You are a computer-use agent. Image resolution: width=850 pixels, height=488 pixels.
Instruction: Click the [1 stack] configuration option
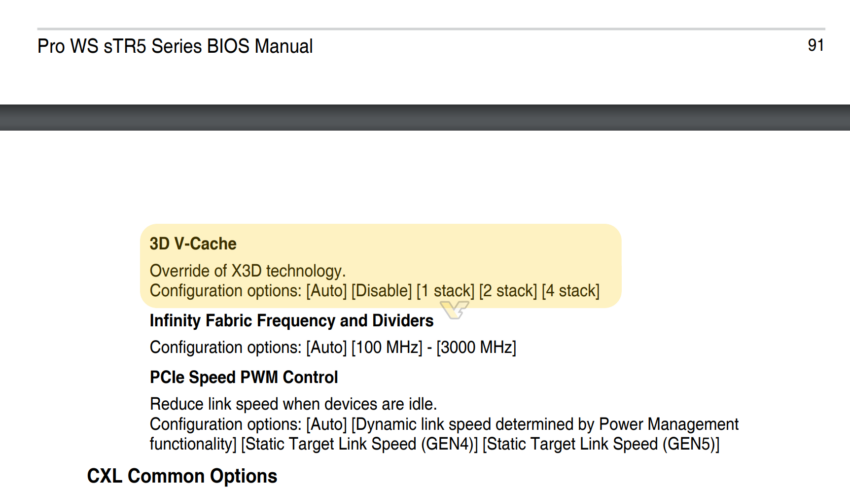(x=445, y=291)
